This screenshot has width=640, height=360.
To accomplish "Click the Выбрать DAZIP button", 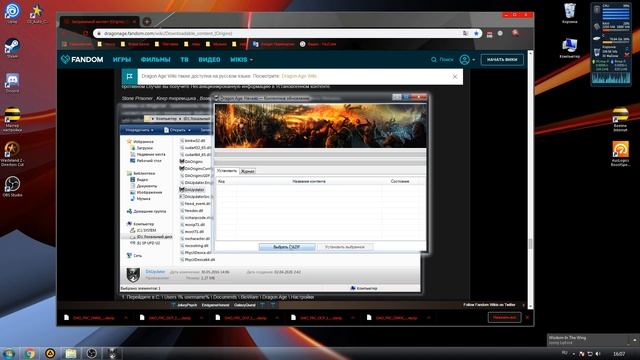I will pyautogui.click(x=287, y=247).
